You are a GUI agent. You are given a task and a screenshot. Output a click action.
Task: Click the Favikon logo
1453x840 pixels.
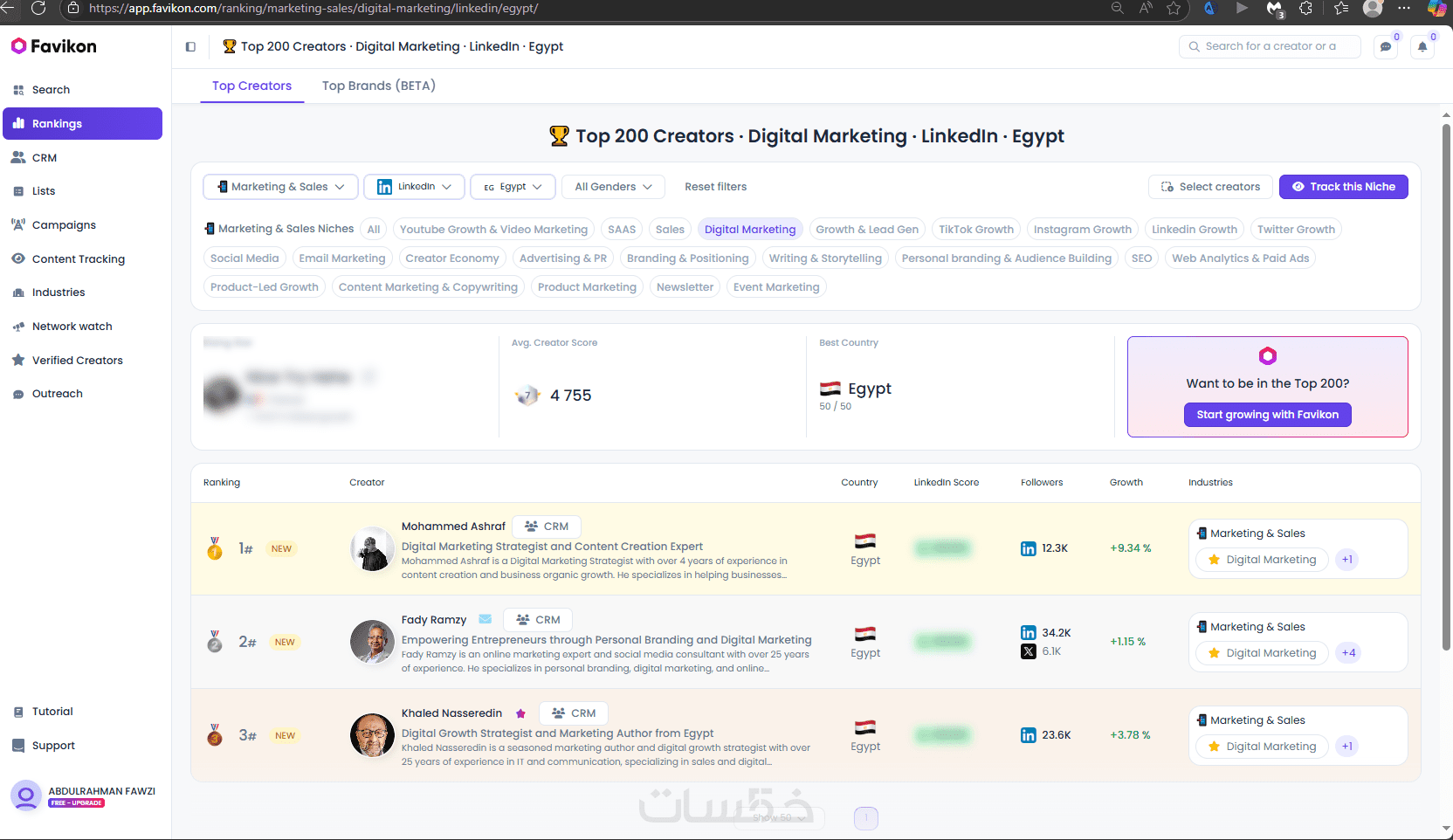point(54,46)
